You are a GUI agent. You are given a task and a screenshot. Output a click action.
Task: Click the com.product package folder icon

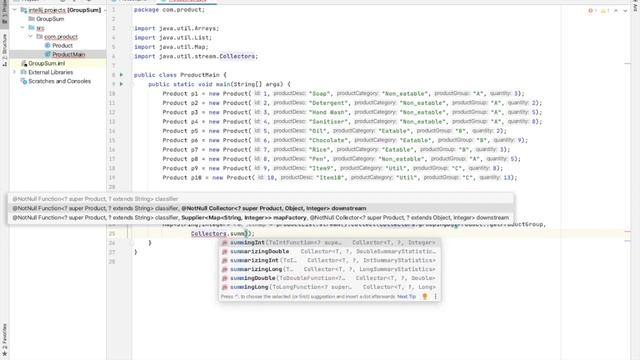pyautogui.click(x=39, y=37)
